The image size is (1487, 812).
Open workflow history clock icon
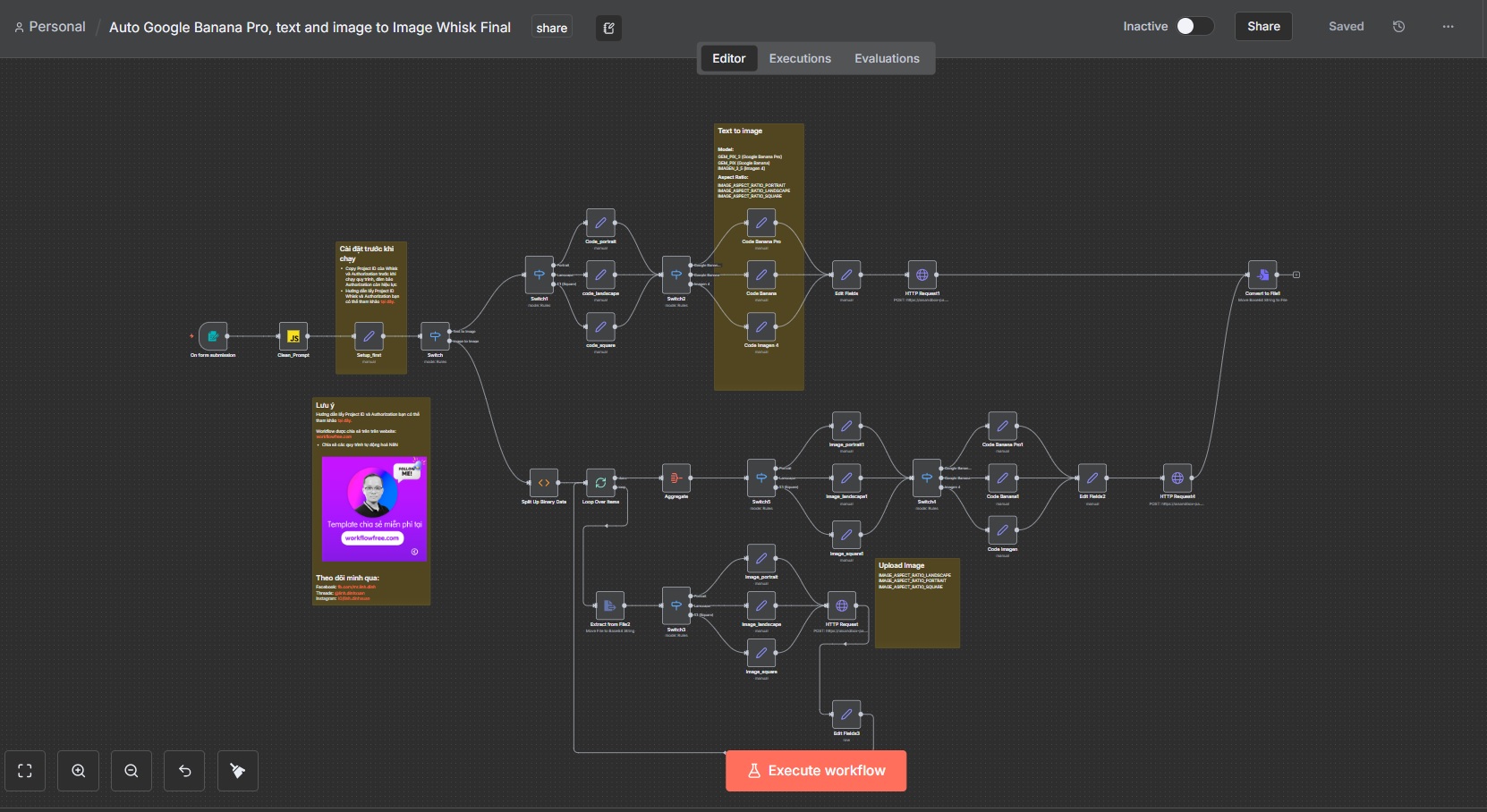coord(1398,27)
